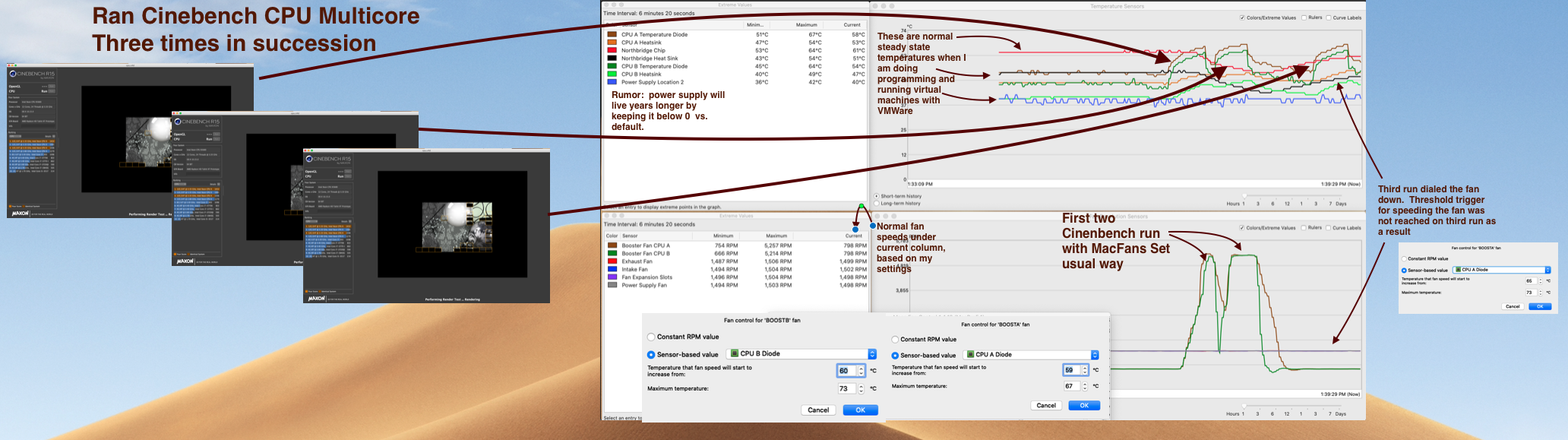
Task: Click Cancel in the small BOOSTA dialog
Action: click(x=1513, y=306)
